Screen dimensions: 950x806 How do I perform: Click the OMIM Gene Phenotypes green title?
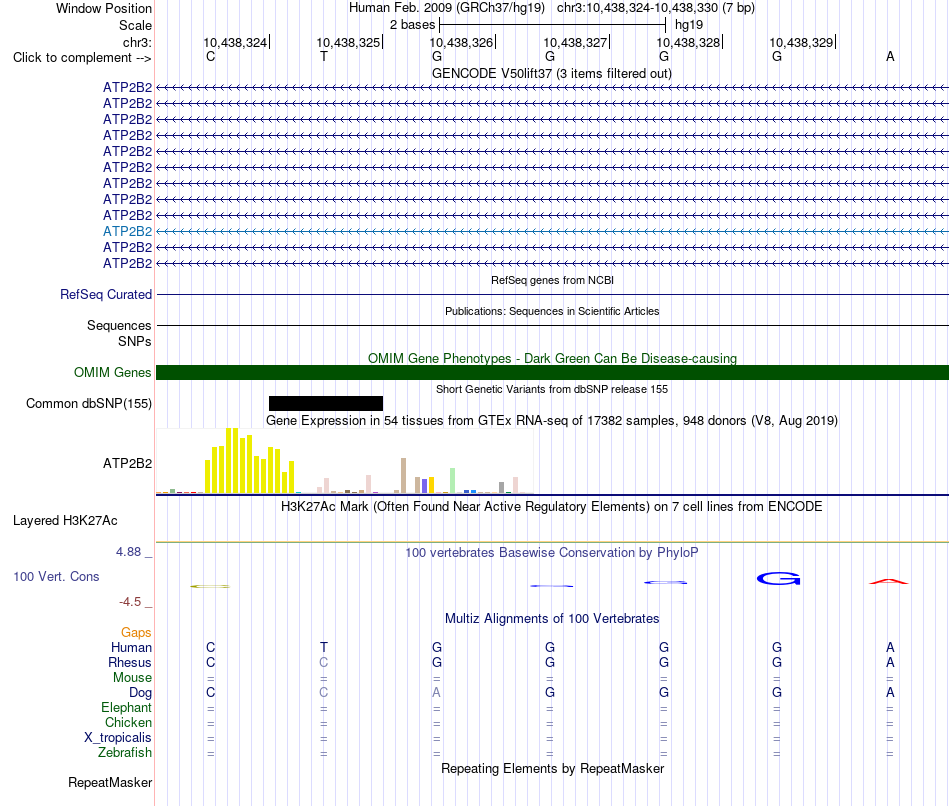(x=552, y=358)
